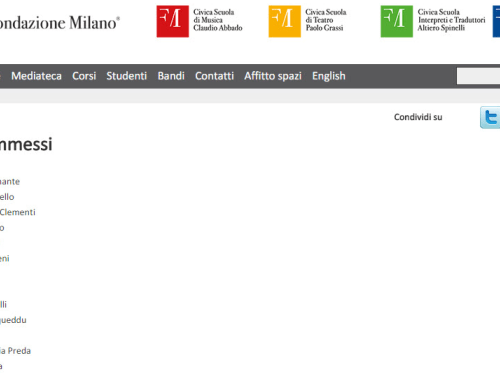This screenshot has width=500, height=380.
Task: Click the red Civica Scuola di Musica logo
Action: tap(173, 21)
